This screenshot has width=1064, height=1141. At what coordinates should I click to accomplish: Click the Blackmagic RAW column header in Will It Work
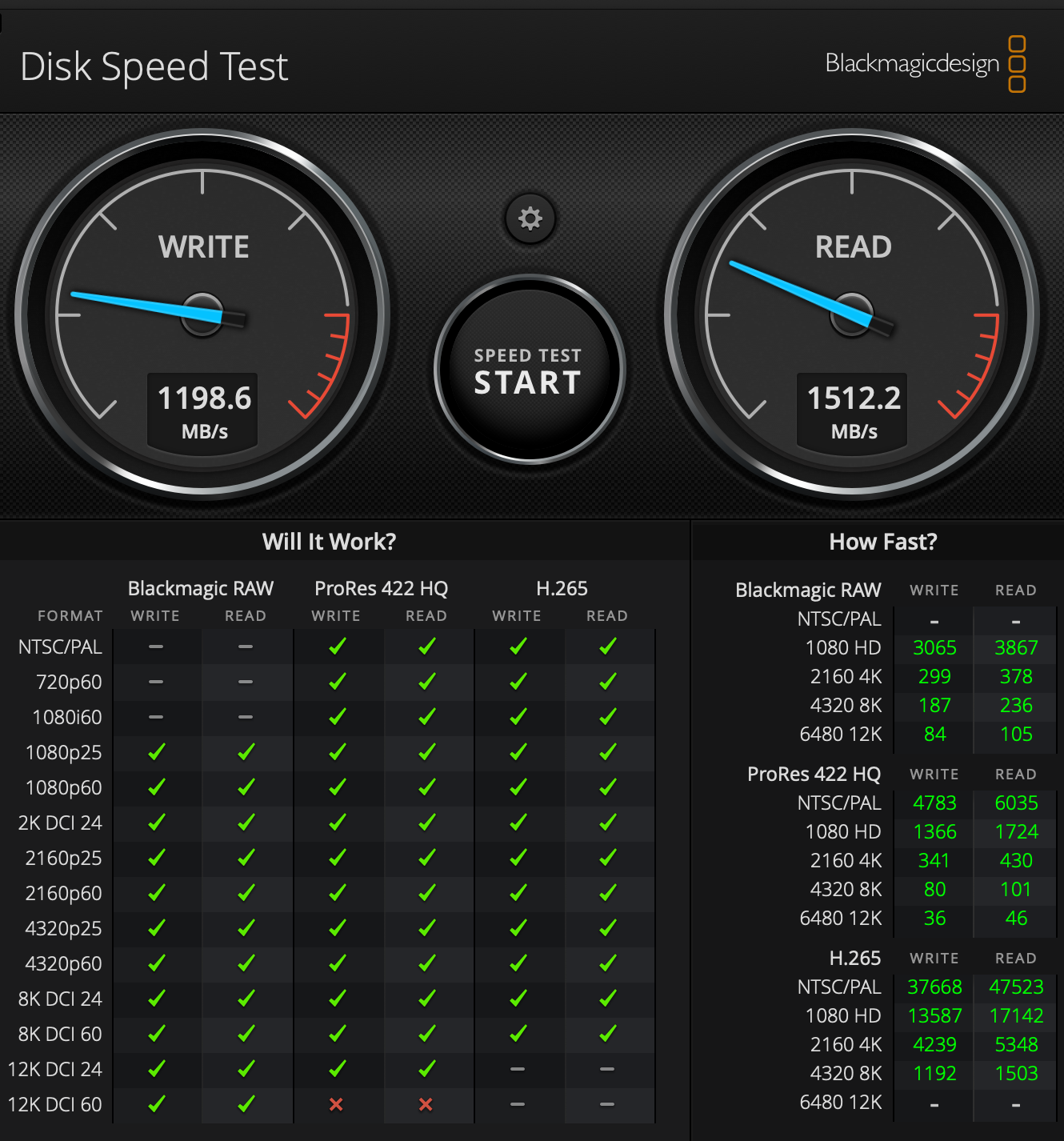click(x=201, y=589)
